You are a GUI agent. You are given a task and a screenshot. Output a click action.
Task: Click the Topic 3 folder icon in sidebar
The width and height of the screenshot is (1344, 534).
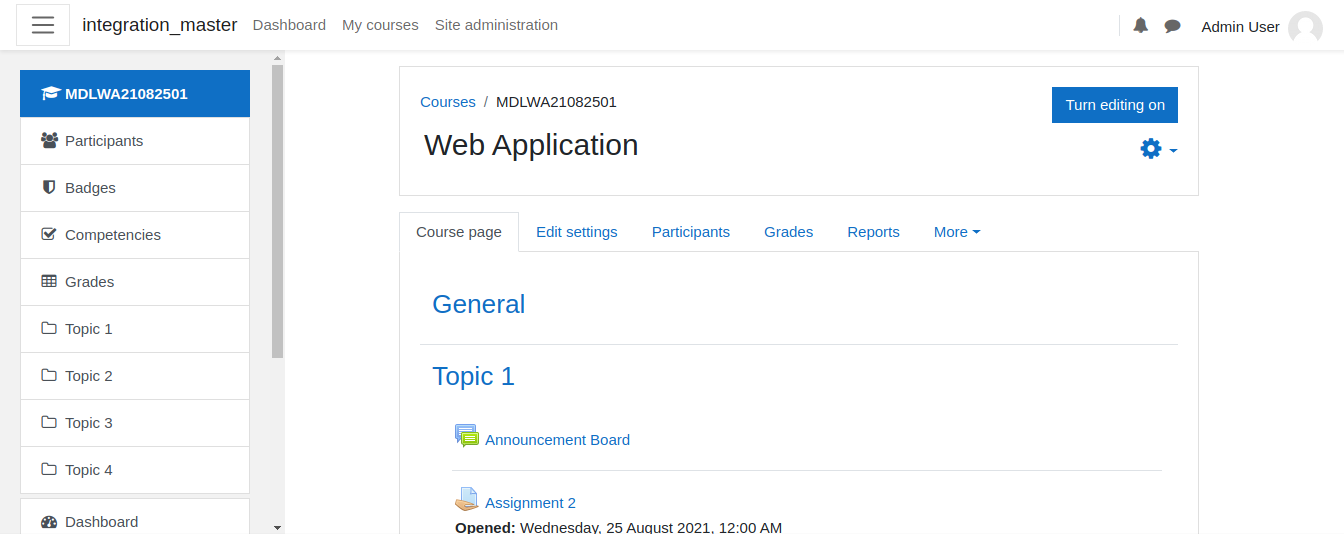[x=49, y=423]
